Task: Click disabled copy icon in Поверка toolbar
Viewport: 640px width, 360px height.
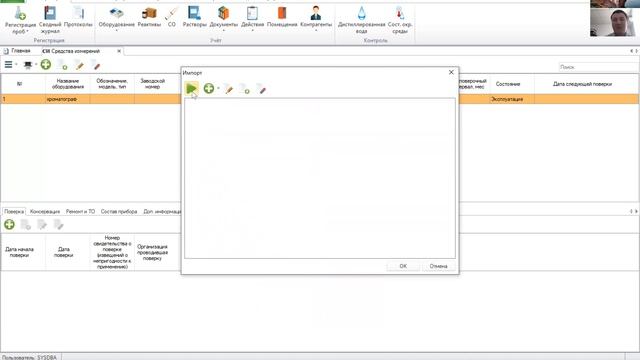Action: tap(26, 224)
